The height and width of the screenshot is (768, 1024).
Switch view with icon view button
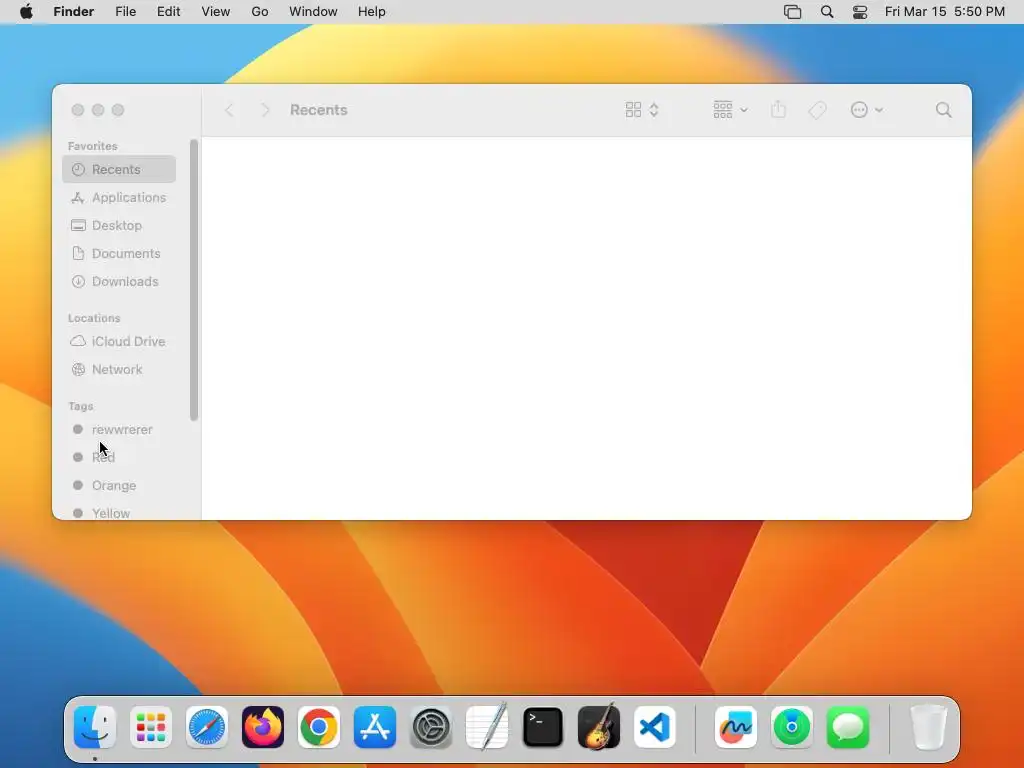(x=642, y=110)
